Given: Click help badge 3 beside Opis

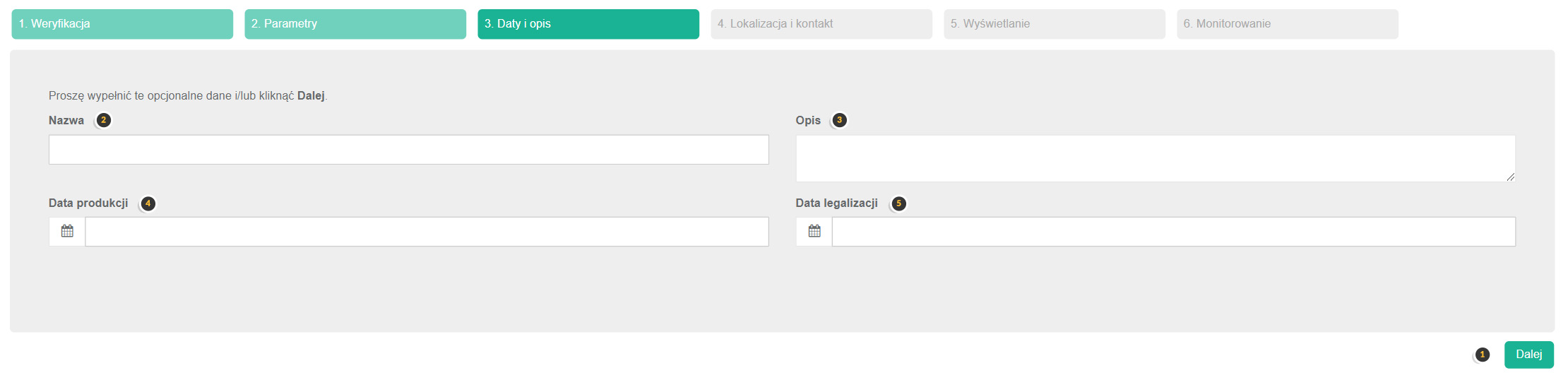Looking at the screenshot, I should [839, 120].
